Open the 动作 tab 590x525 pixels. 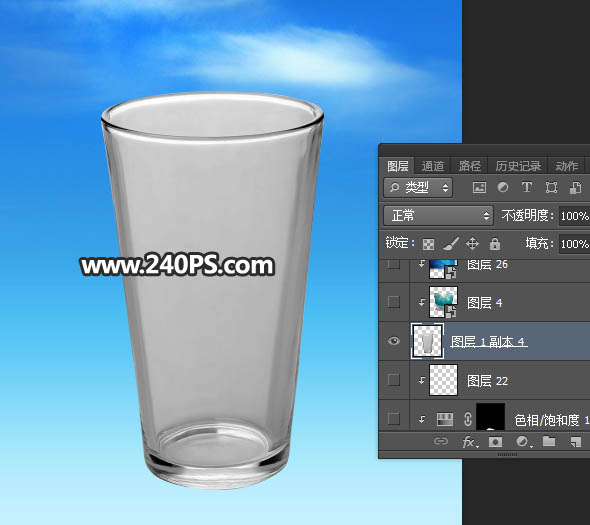point(567,166)
